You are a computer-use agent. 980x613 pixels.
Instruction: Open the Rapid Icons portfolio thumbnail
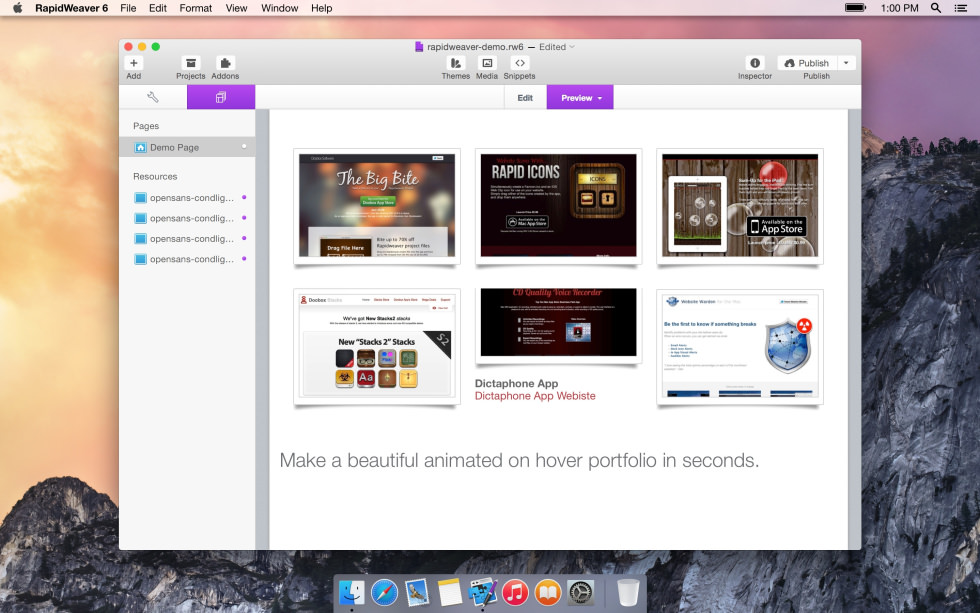(x=558, y=206)
